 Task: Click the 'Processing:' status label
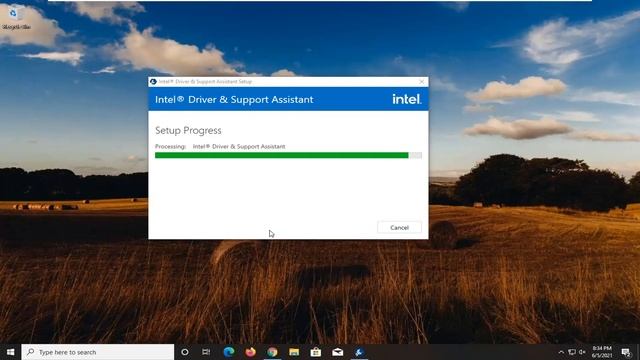(x=170, y=146)
